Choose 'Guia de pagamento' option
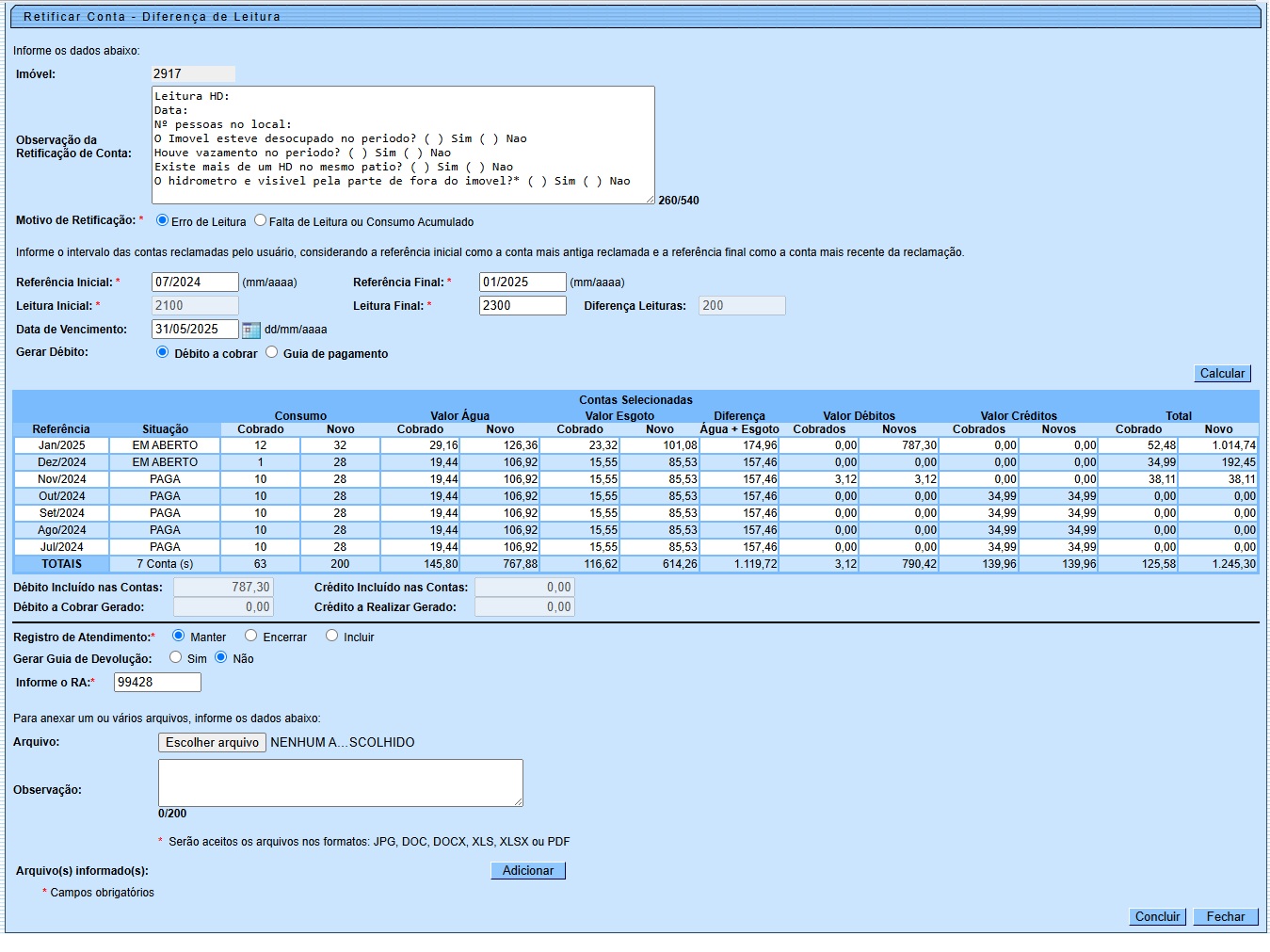The width and height of the screenshot is (1270, 952). point(272,352)
